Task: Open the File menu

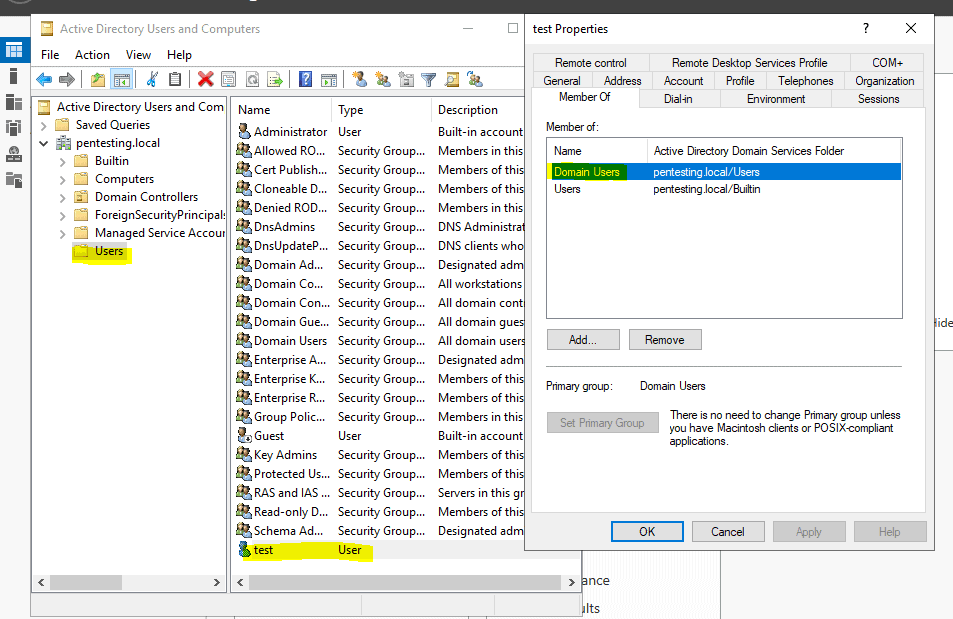Action: (x=50, y=55)
